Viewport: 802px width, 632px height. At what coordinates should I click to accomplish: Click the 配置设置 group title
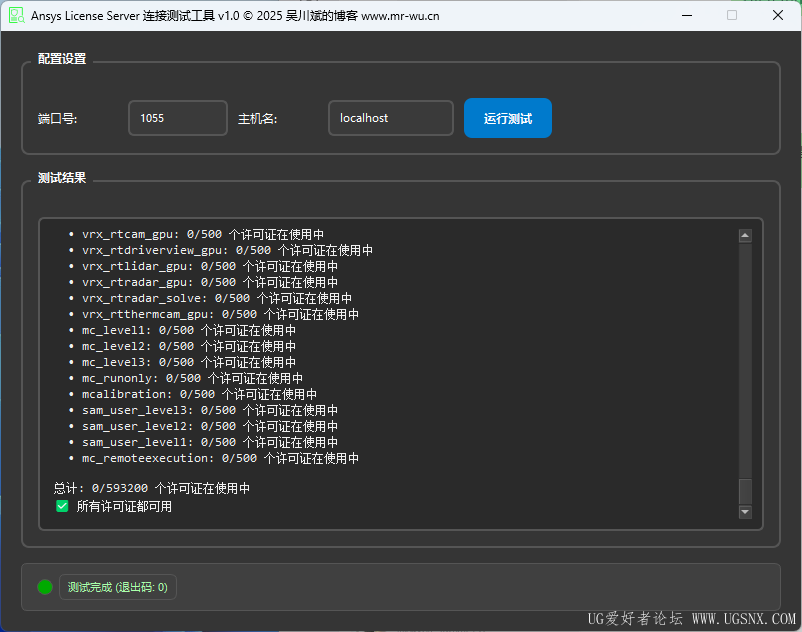[62, 59]
